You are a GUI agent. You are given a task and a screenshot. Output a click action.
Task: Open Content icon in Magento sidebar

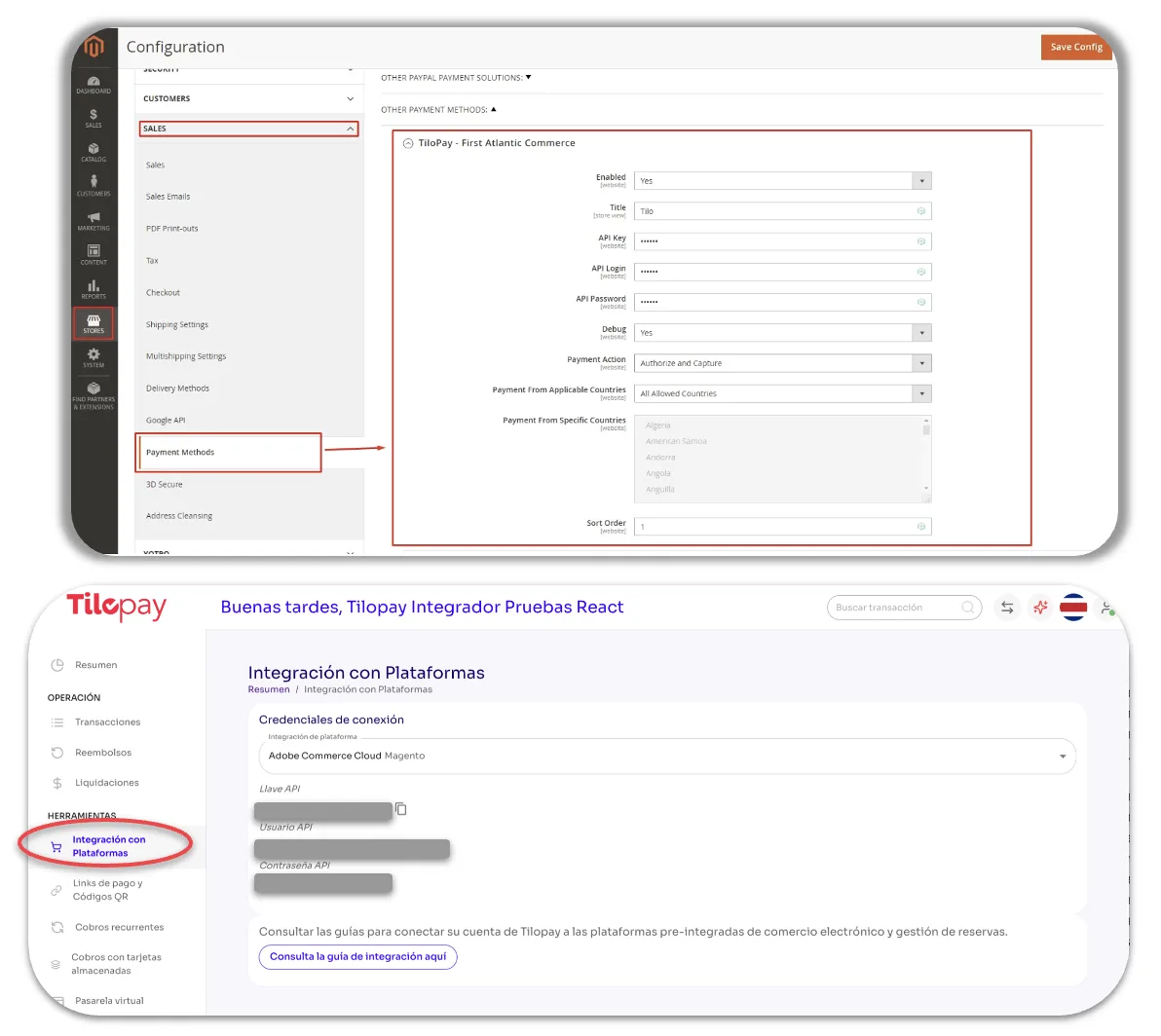tap(94, 255)
